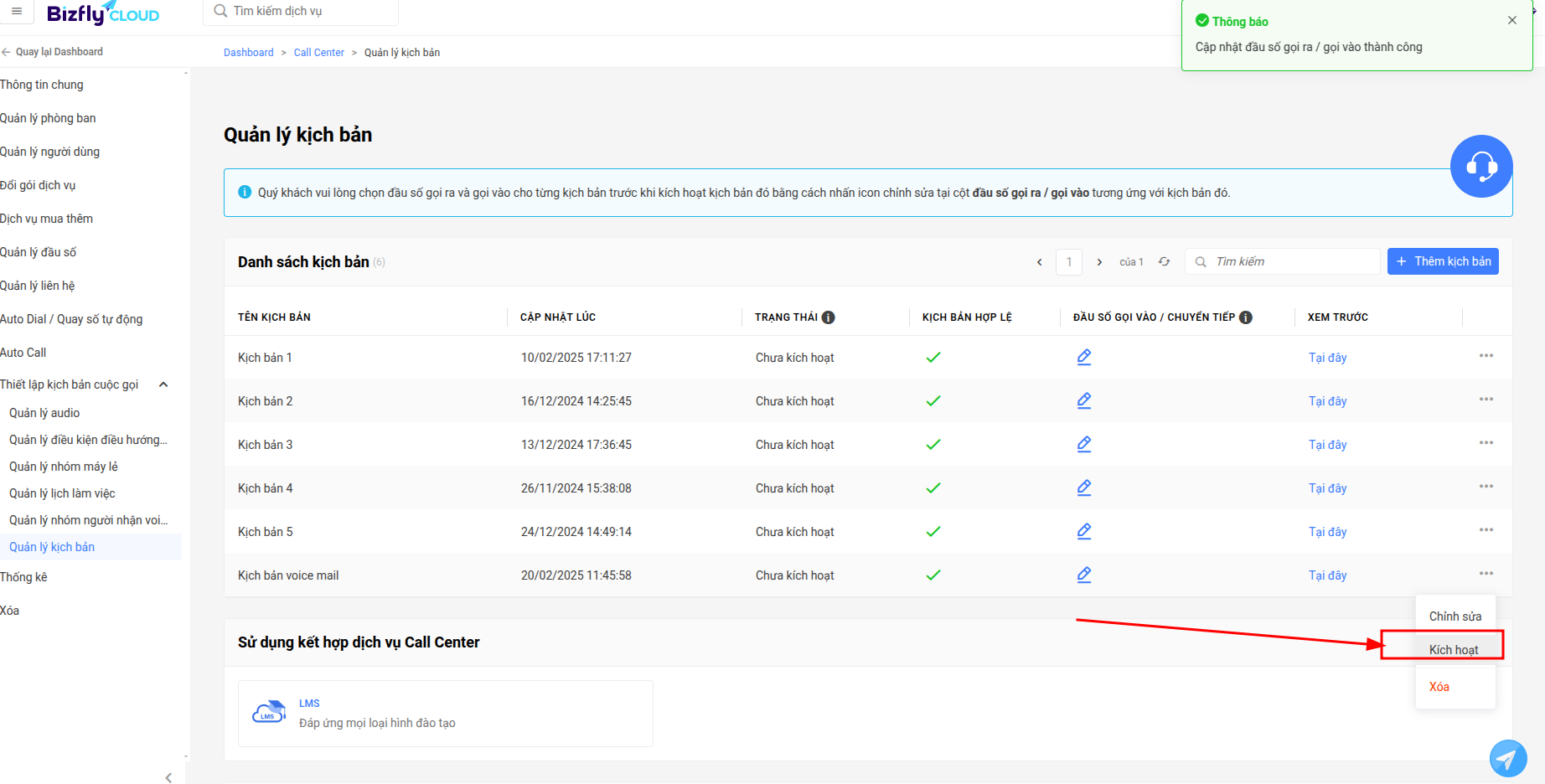
Task: Edit the number prefix for Kịch bản 2
Action: (x=1084, y=400)
